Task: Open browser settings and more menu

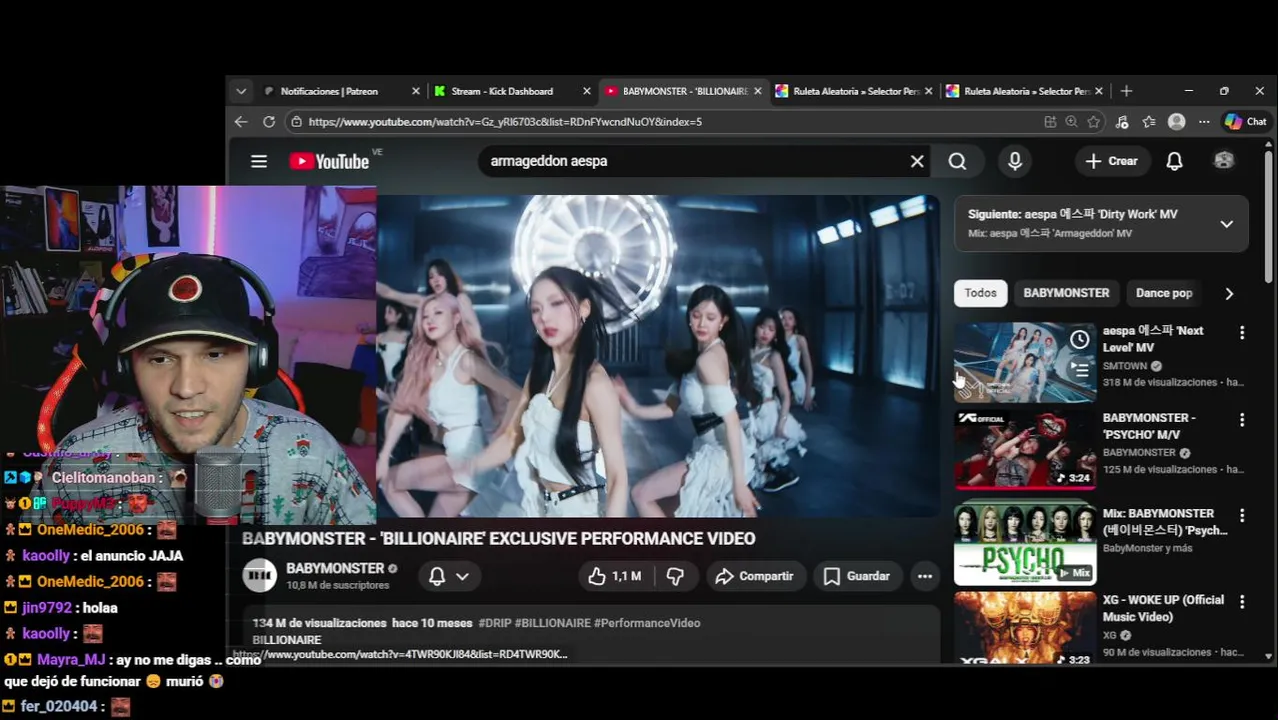Action: [x=1204, y=122]
